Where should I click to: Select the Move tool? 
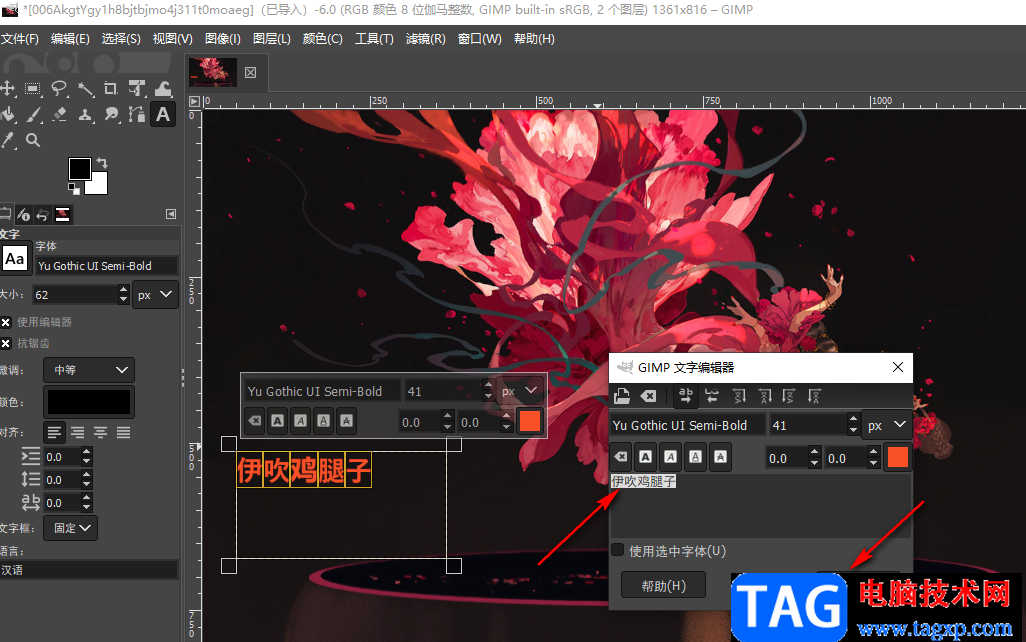(x=7, y=88)
